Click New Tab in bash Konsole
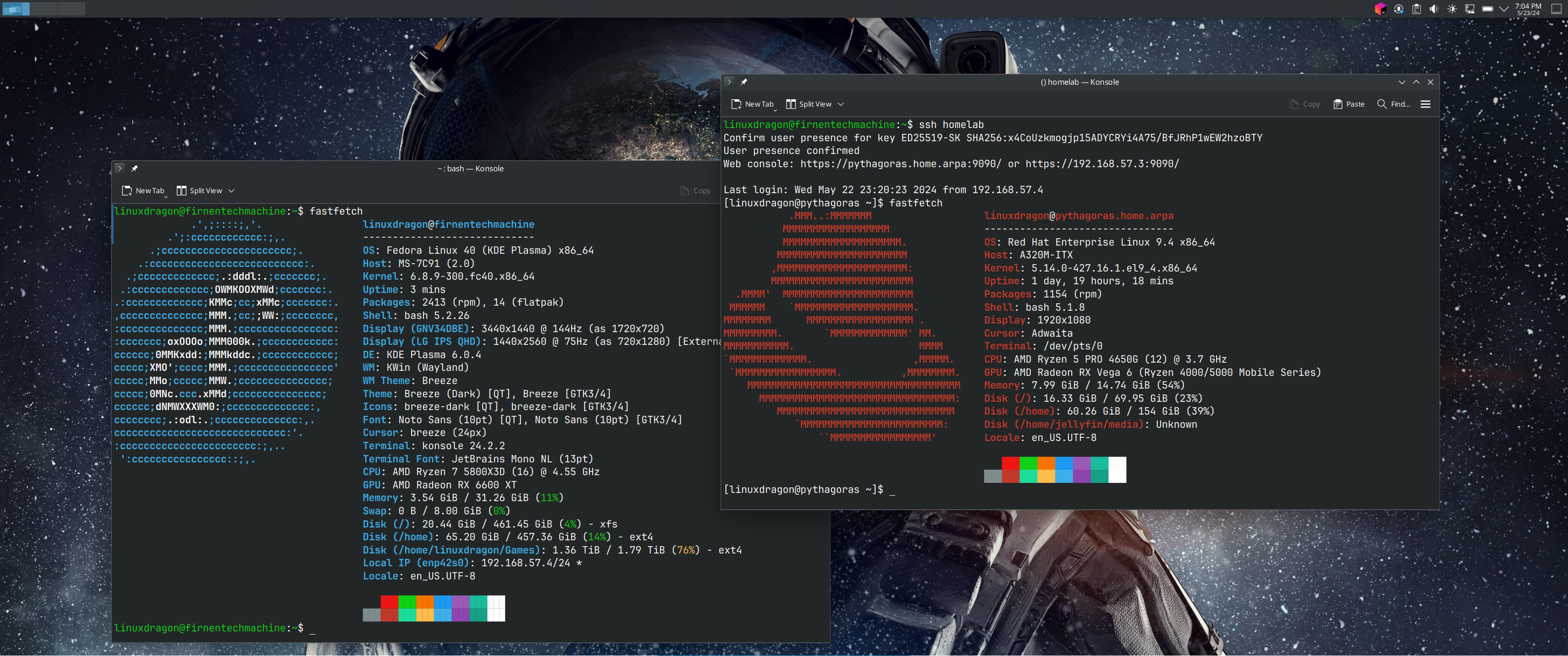Image resolution: width=1568 pixels, height=656 pixels. (x=143, y=190)
